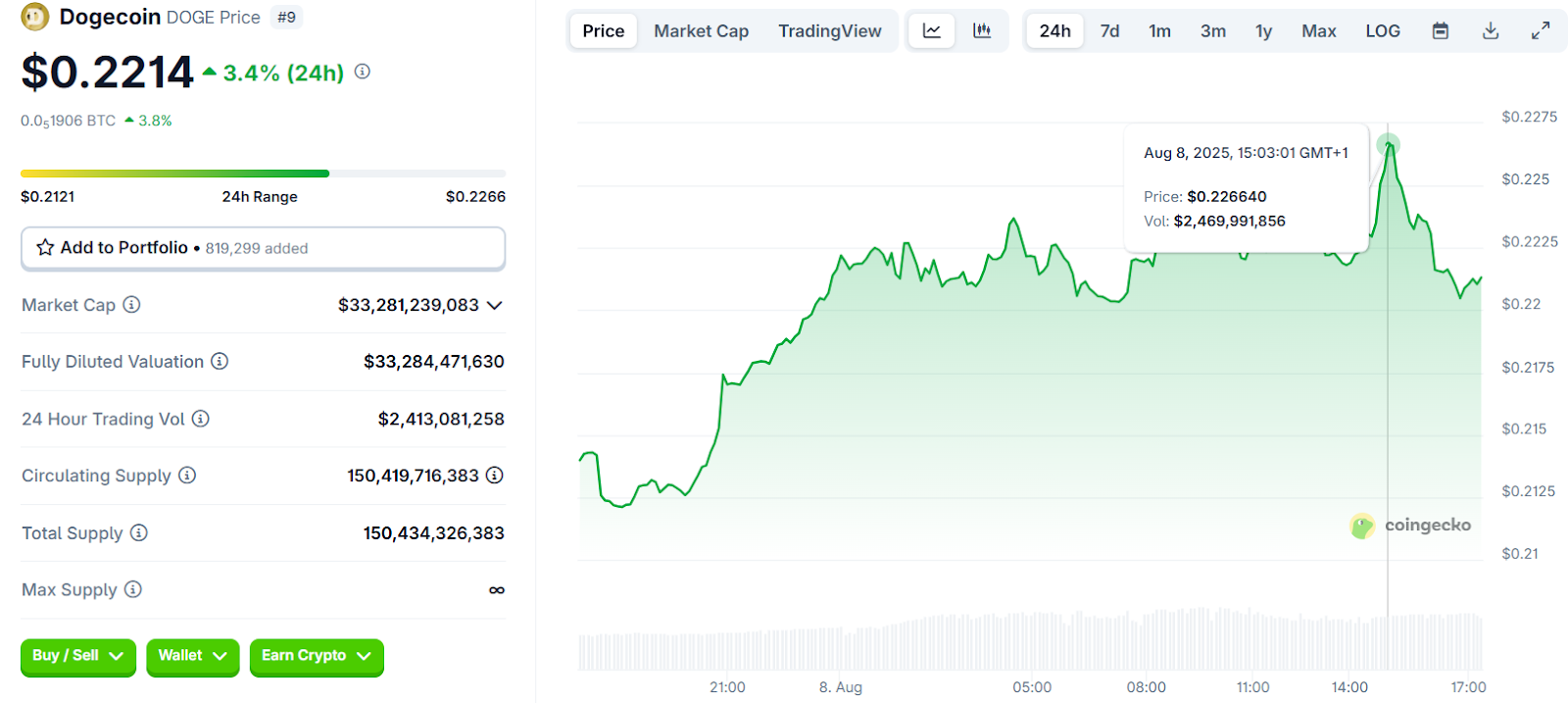The width and height of the screenshot is (1568, 703).
Task: Switch to line chart view icon
Action: [931, 31]
